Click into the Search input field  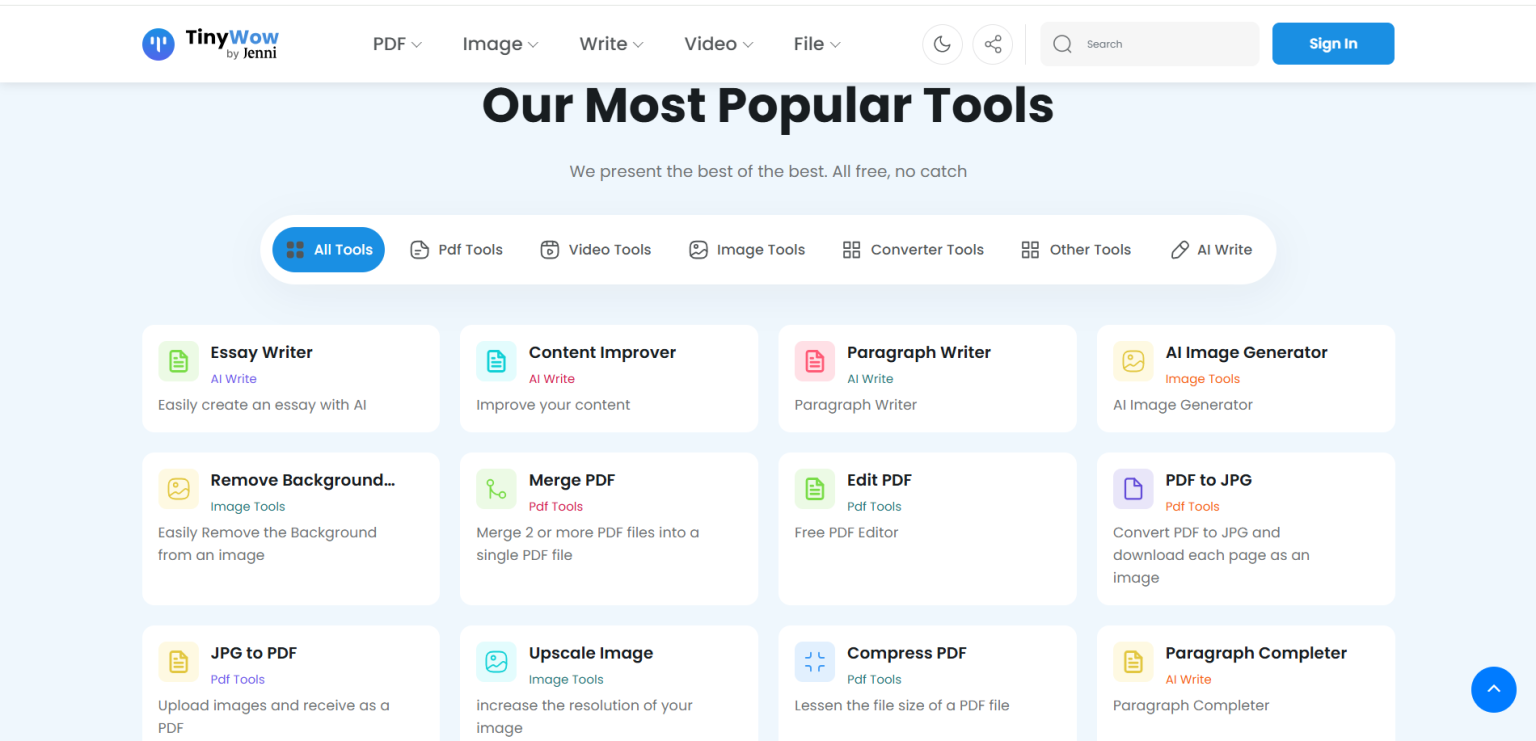1150,44
